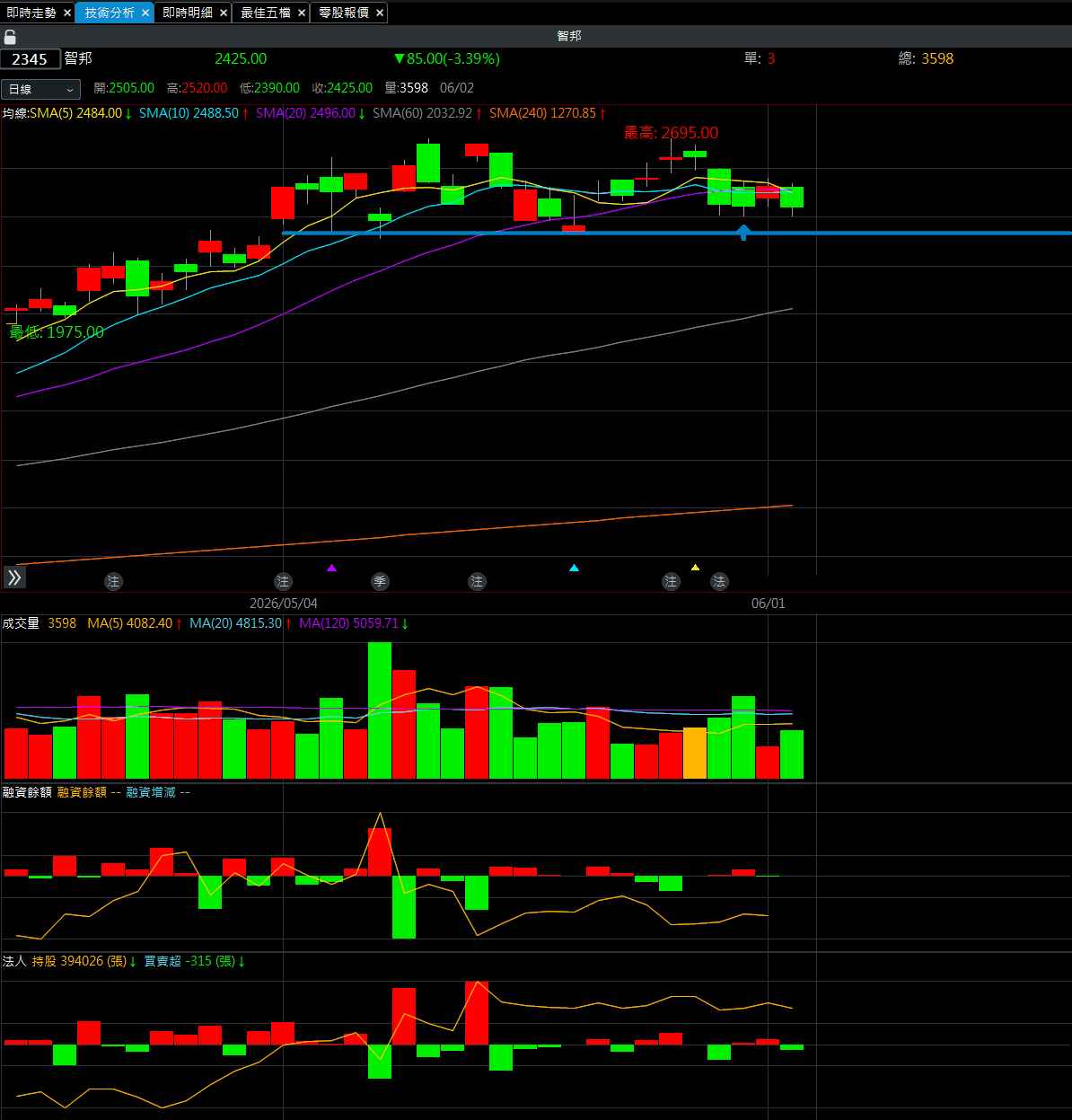Click the 最高: 2695.00 price annotation
Image resolution: width=1072 pixels, height=1120 pixels.
click(672, 133)
